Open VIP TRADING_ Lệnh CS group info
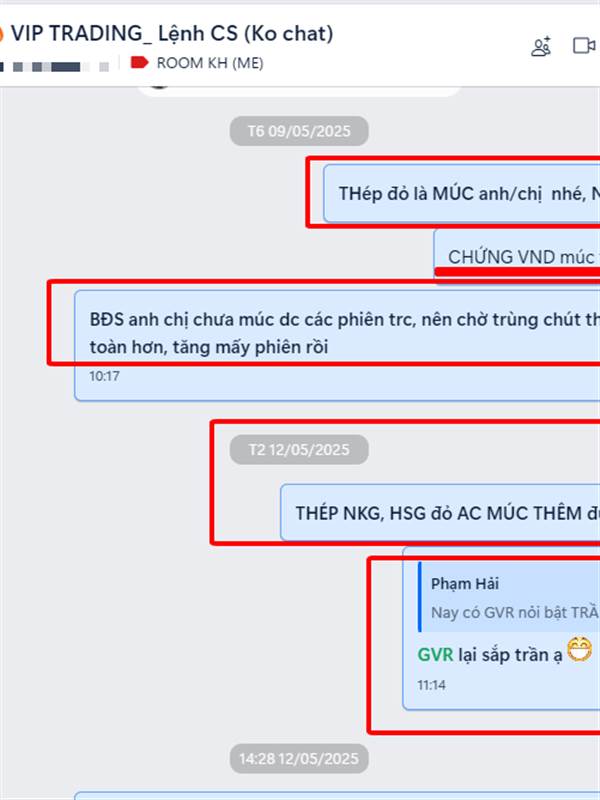This screenshot has width=600, height=800. click(x=172, y=34)
